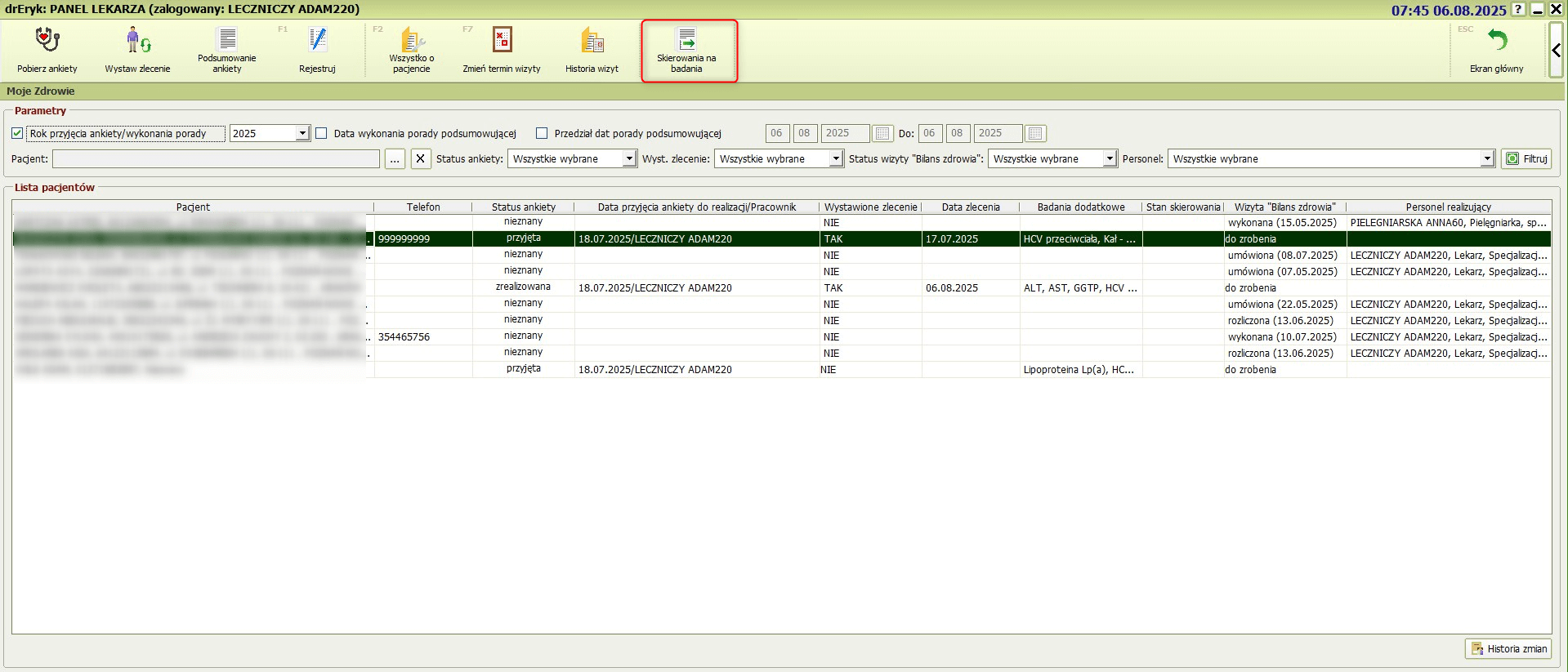This screenshot has height=672, width=1568.
Task: Enable Data wykonania porady podsumowującej checkbox
Action: (x=321, y=133)
